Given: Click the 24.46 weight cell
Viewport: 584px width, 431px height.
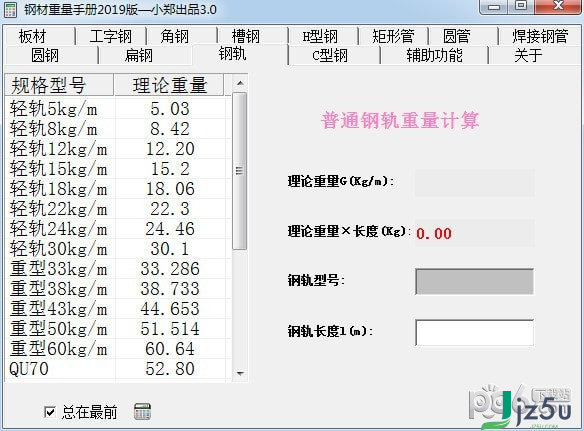Looking at the screenshot, I should pyautogui.click(x=170, y=229).
